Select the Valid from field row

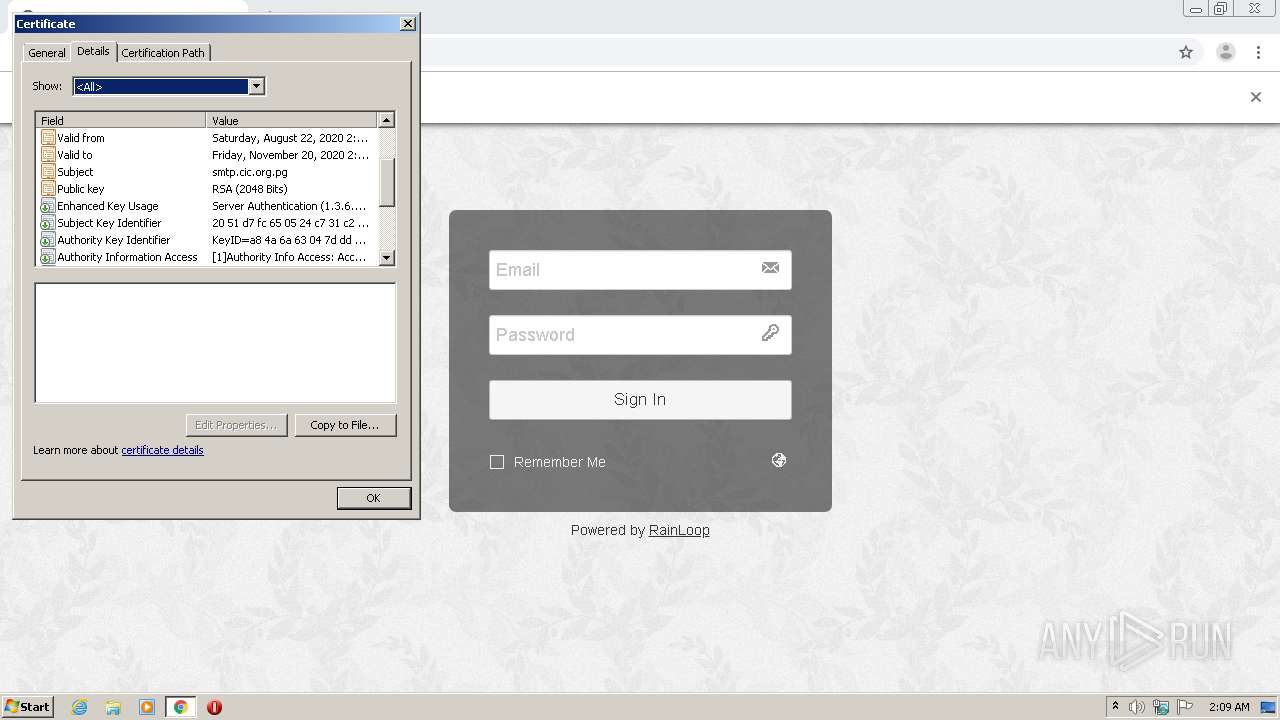click(207, 138)
